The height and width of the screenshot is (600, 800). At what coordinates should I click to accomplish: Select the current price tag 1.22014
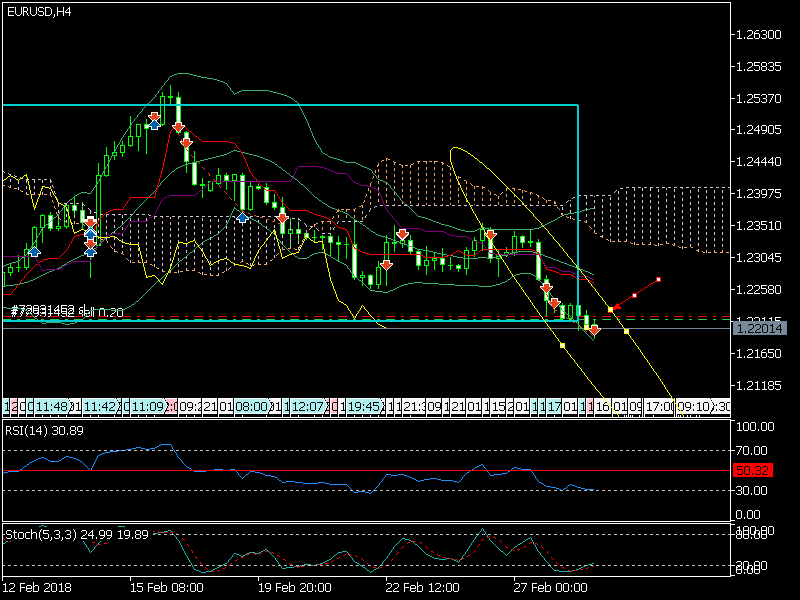(760, 329)
